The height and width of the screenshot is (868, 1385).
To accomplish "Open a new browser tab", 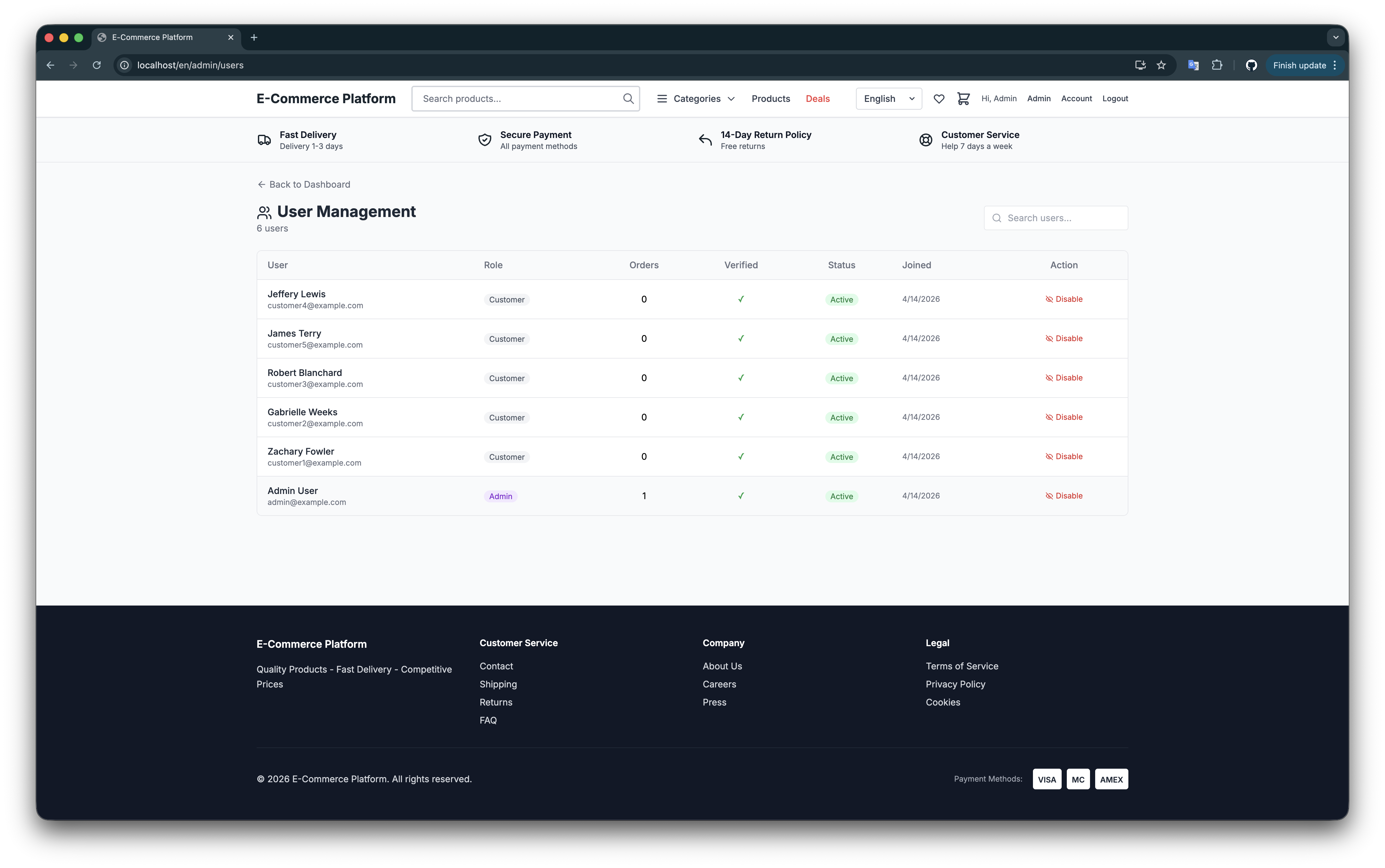I will (x=254, y=37).
